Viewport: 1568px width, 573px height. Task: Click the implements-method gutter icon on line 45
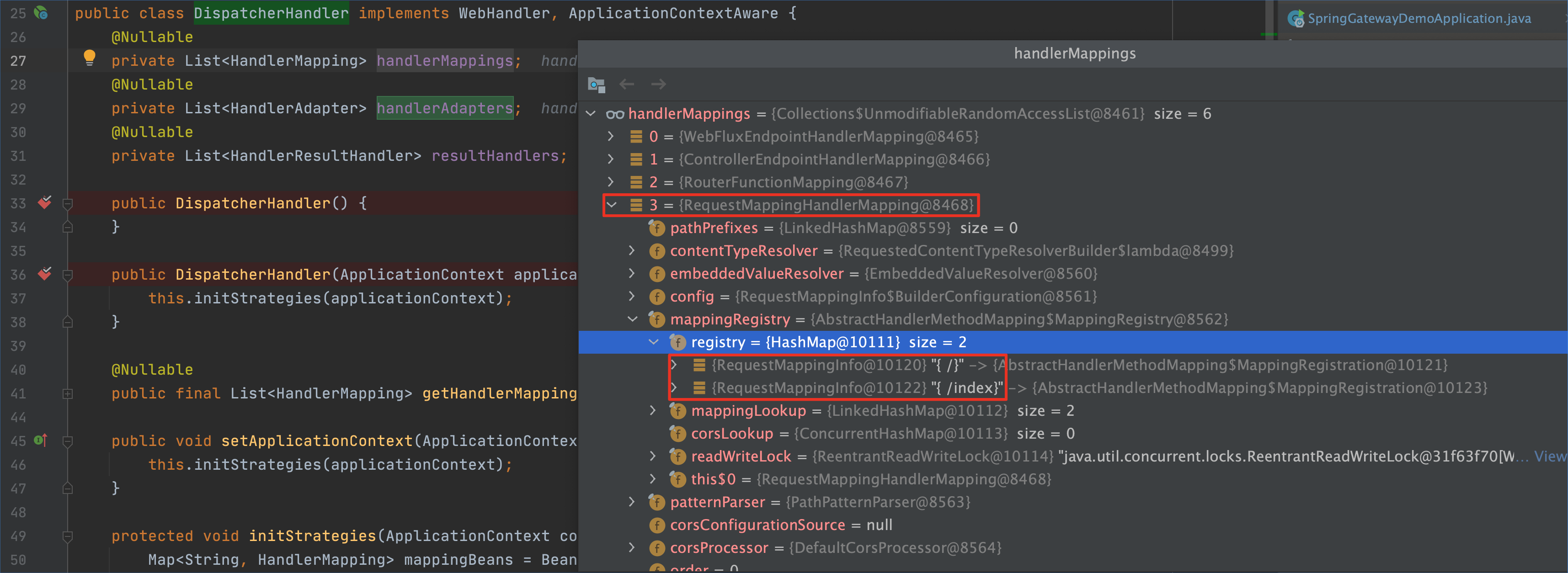pos(41,440)
